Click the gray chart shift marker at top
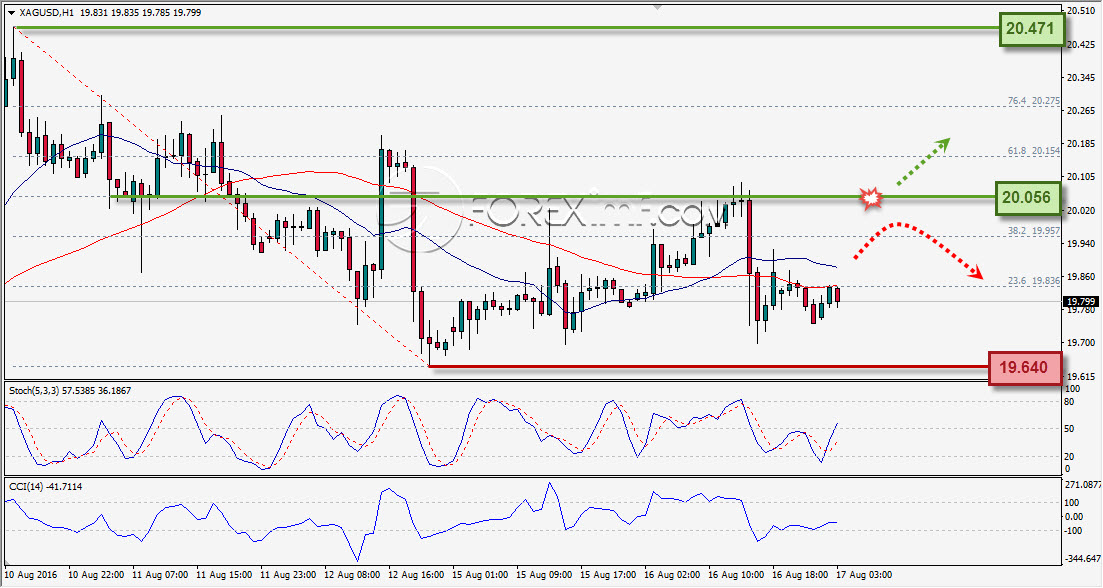1103x588 pixels. (658, 6)
